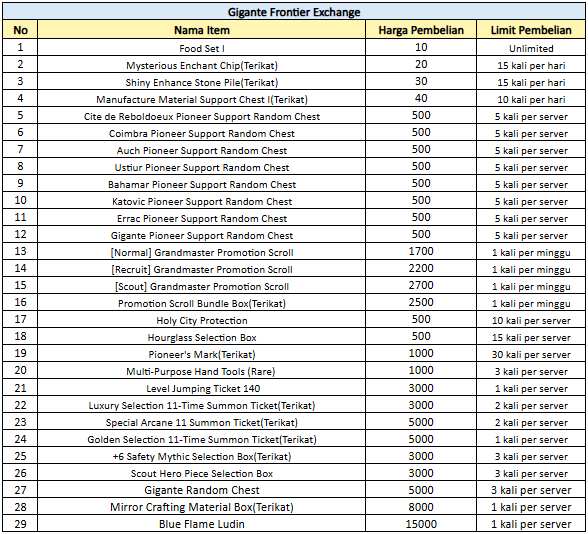This screenshot has height=534, width=588.
Task: Select Coimbra Pioneer Support Random Chest cell
Action: coord(201,133)
